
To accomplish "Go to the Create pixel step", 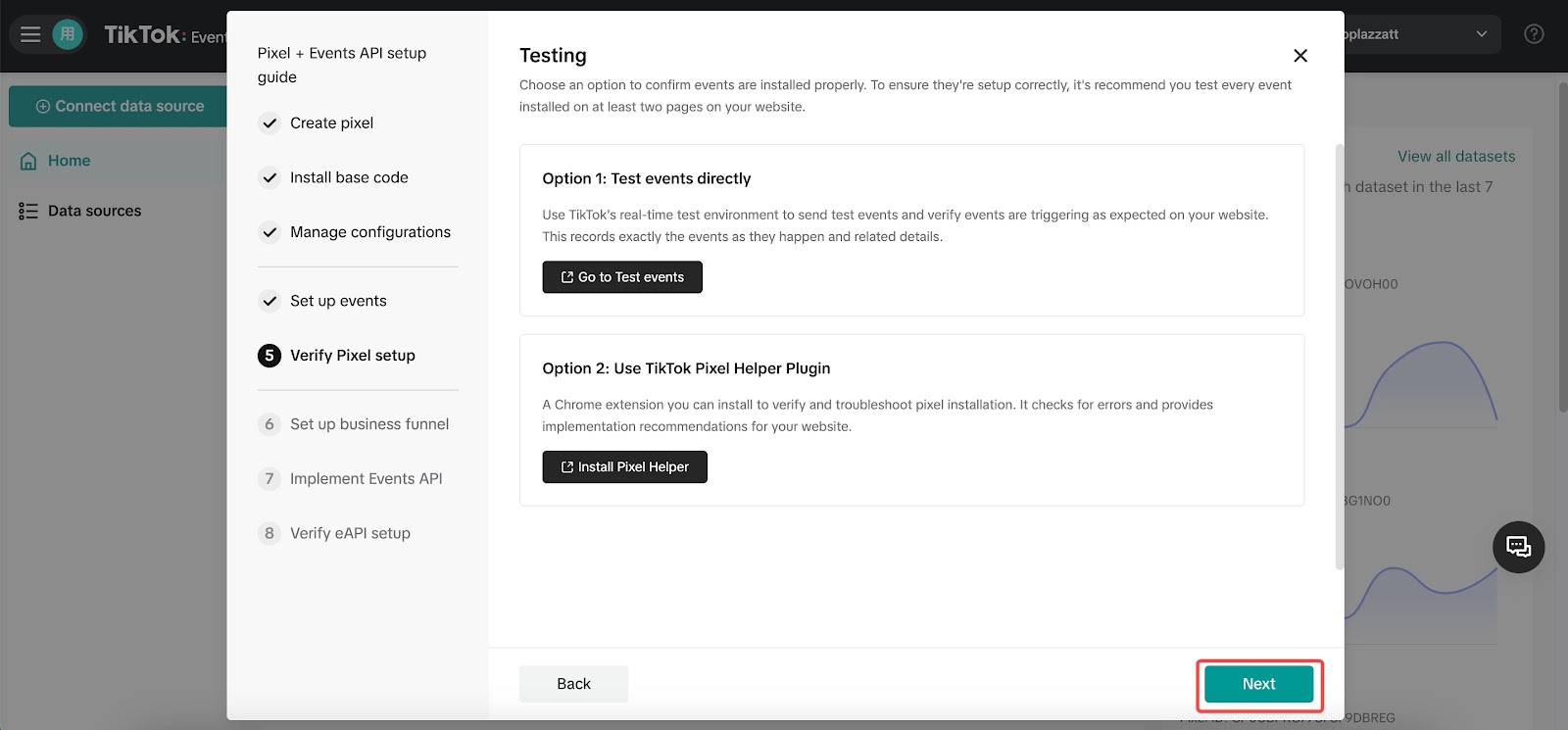I will 331,123.
